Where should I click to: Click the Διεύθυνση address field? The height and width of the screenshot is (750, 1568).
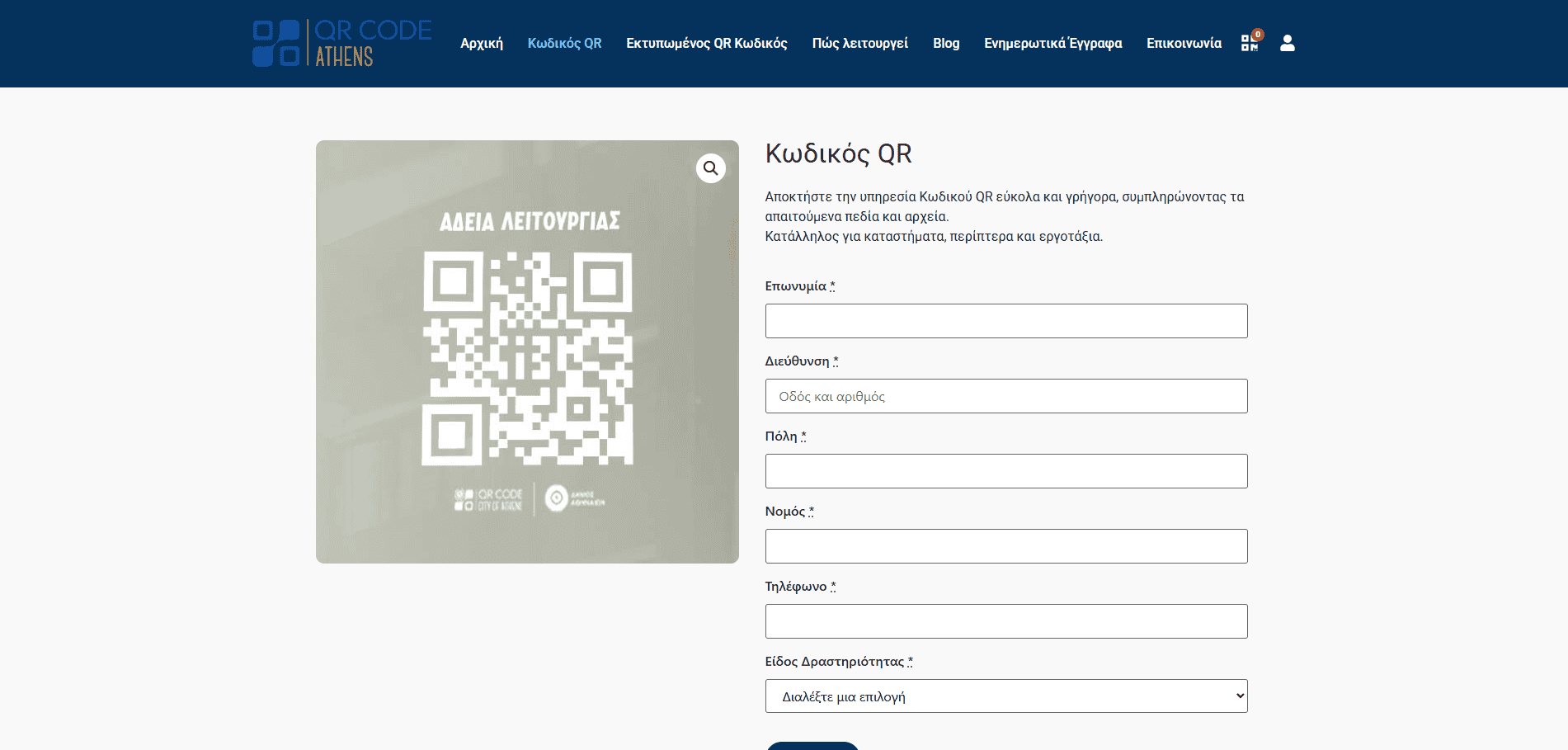[x=1005, y=396]
